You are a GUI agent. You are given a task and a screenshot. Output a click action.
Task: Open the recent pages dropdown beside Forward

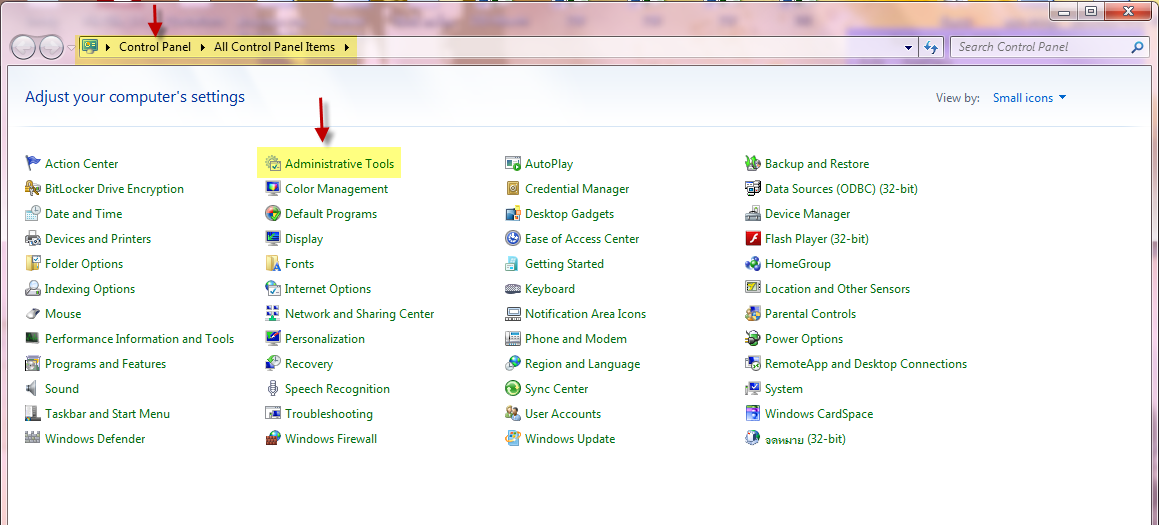click(71, 48)
